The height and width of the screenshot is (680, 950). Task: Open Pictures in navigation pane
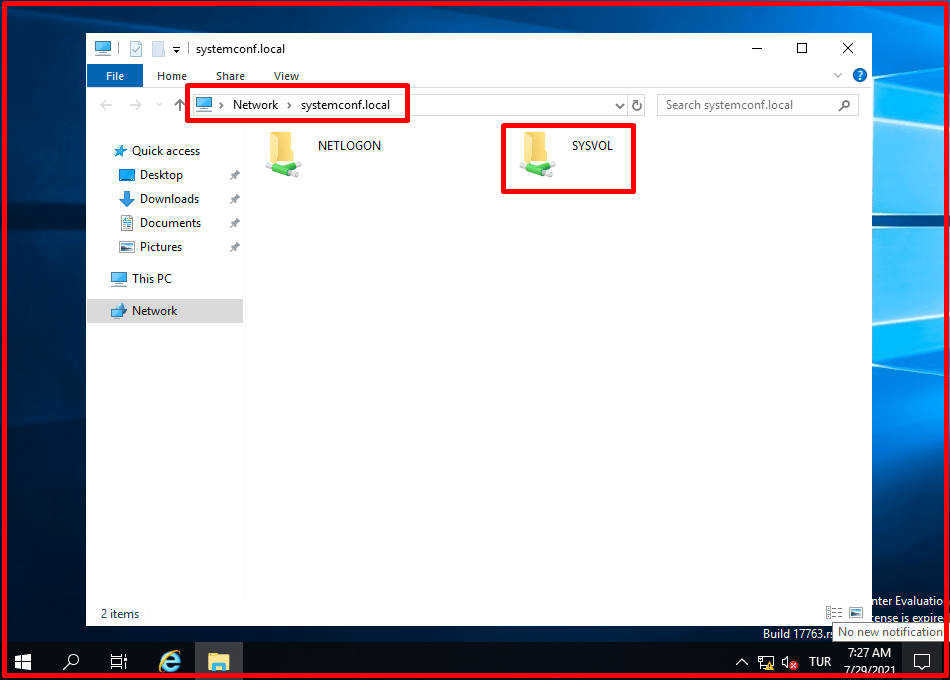(161, 247)
